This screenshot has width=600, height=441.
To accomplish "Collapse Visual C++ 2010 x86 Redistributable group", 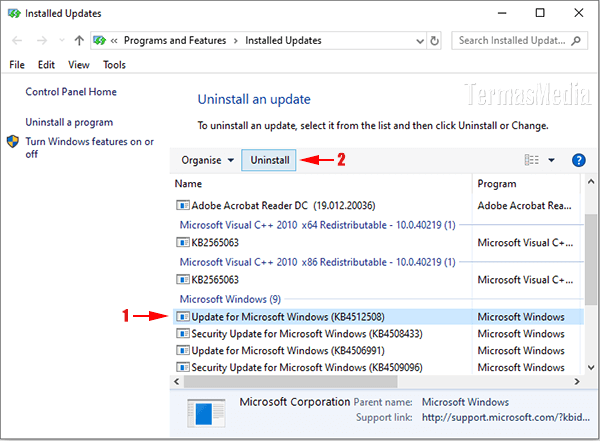I will click(x=318, y=262).
